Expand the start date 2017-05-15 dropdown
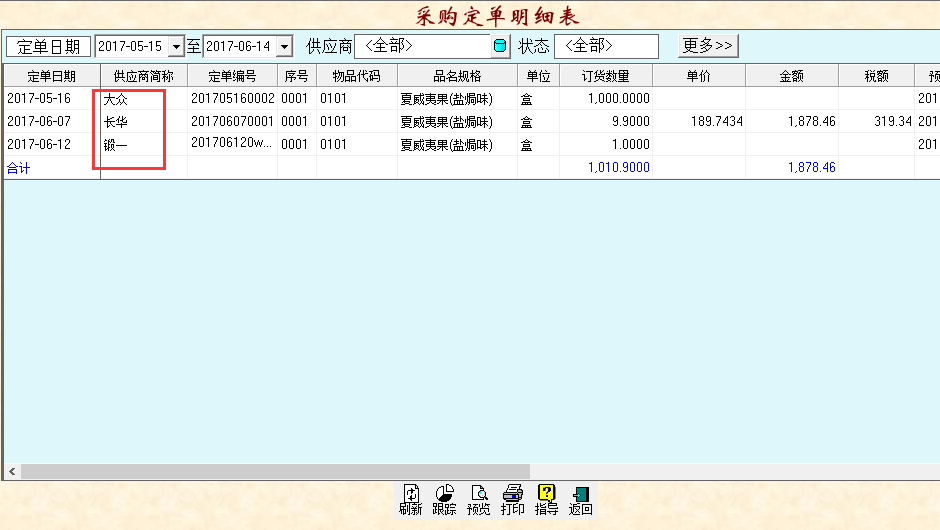The height and width of the screenshot is (530, 940). click(176, 46)
